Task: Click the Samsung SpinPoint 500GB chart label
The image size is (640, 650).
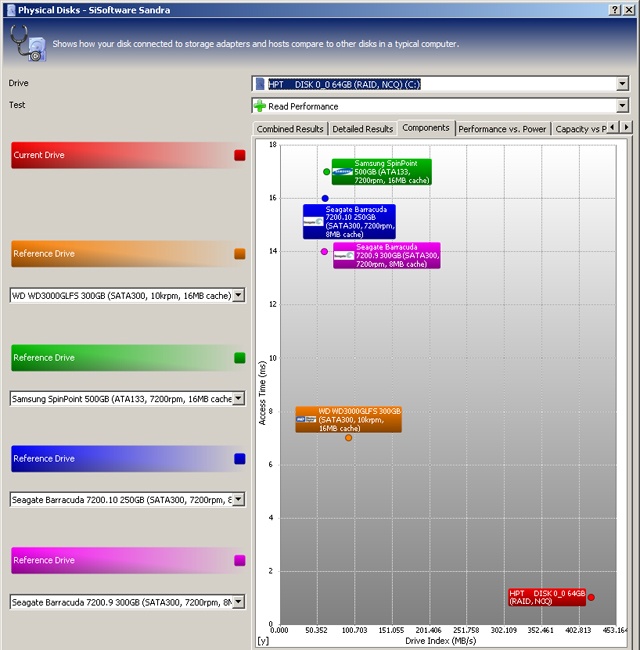Action: tap(382, 172)
